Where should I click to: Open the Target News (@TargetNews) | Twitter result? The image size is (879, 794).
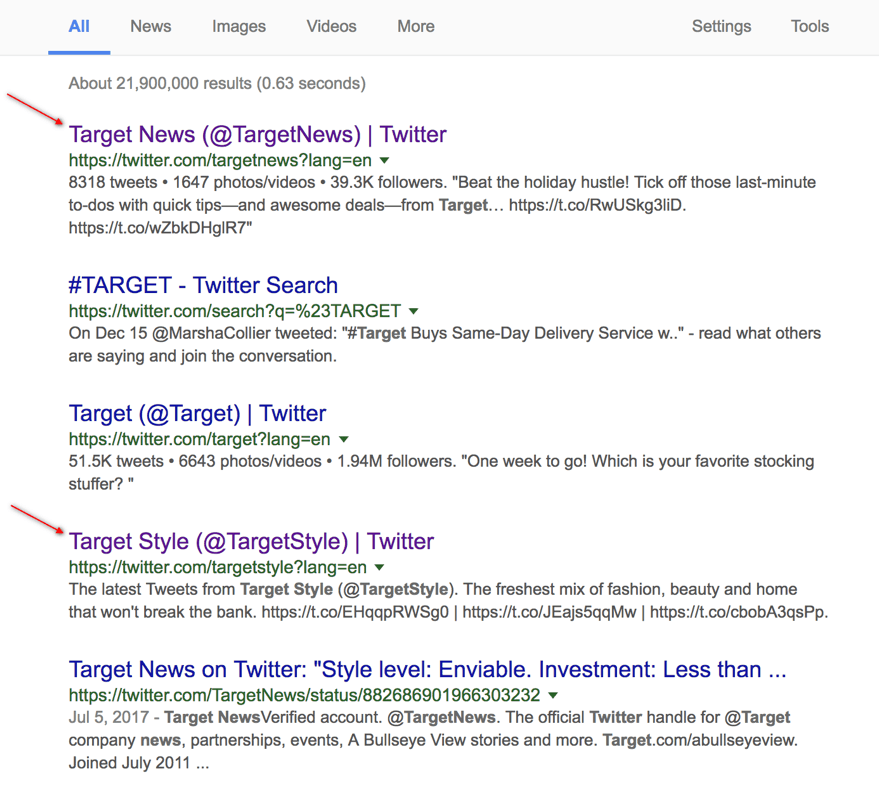(257, 135)
